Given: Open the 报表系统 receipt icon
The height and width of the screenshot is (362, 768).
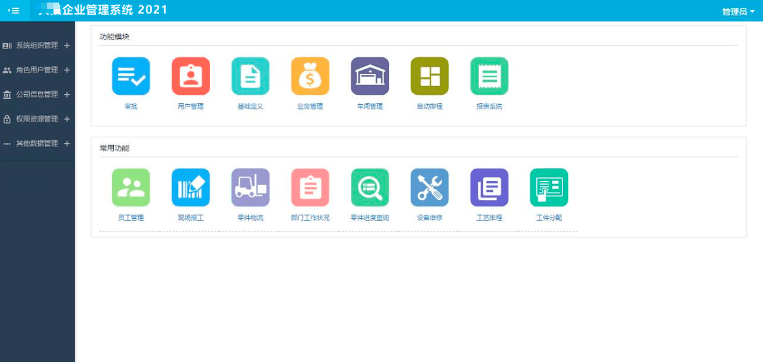Looking at the screenshot, I should pyautogui.click(x=489, y=76).
